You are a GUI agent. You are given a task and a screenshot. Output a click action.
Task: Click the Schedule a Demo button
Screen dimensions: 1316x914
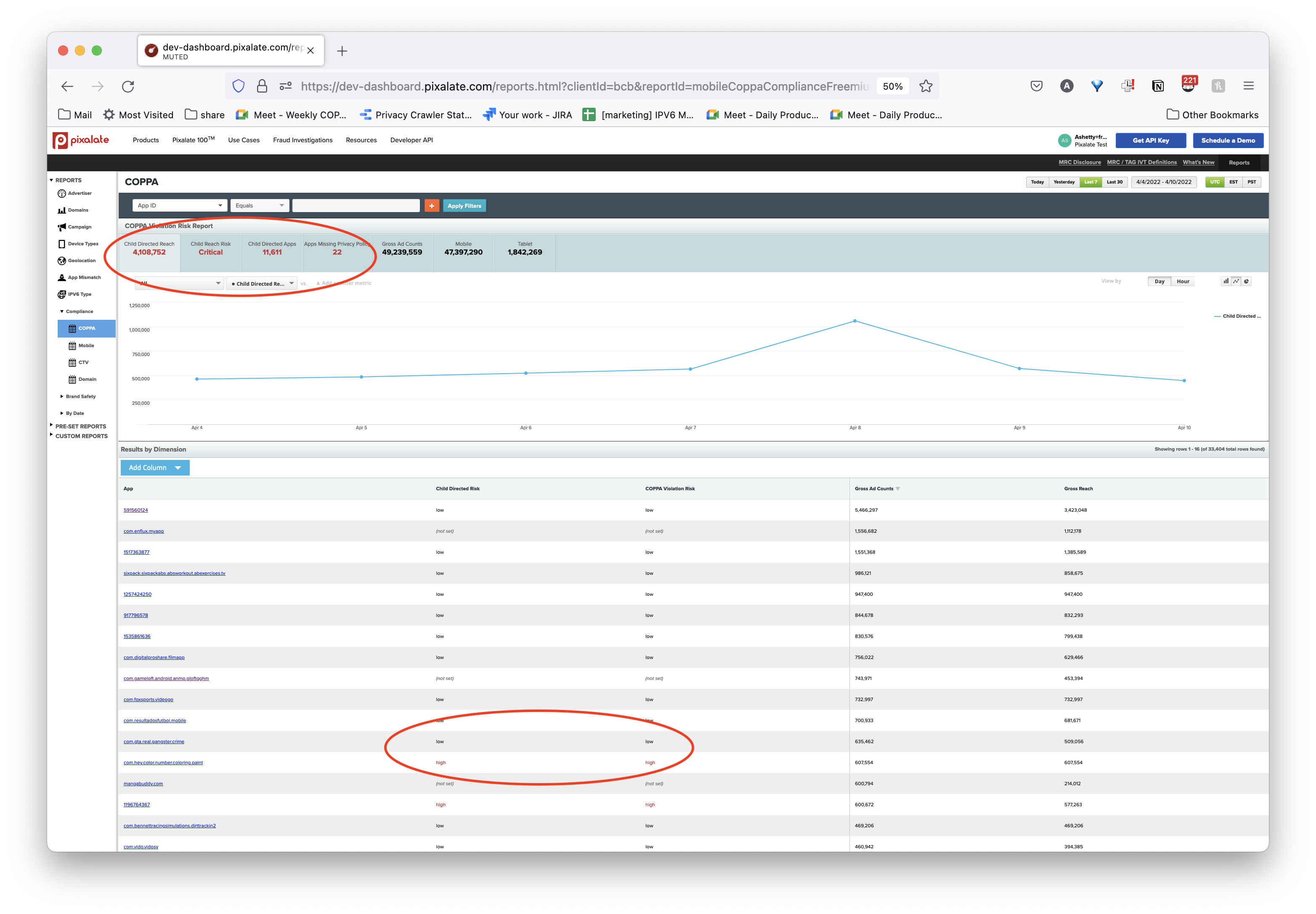pyautogui.click(x=1228, y=140)
